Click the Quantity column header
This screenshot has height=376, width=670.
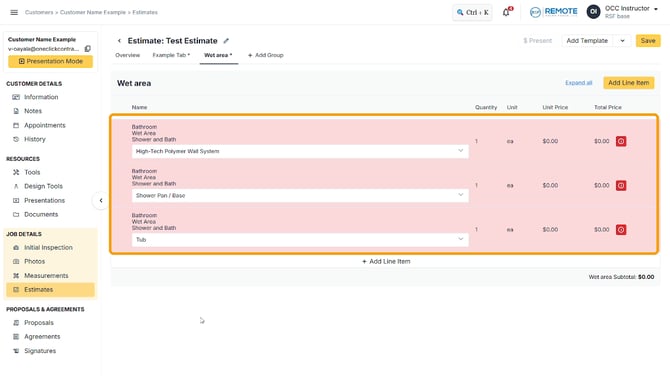click(x=486, y=108)
